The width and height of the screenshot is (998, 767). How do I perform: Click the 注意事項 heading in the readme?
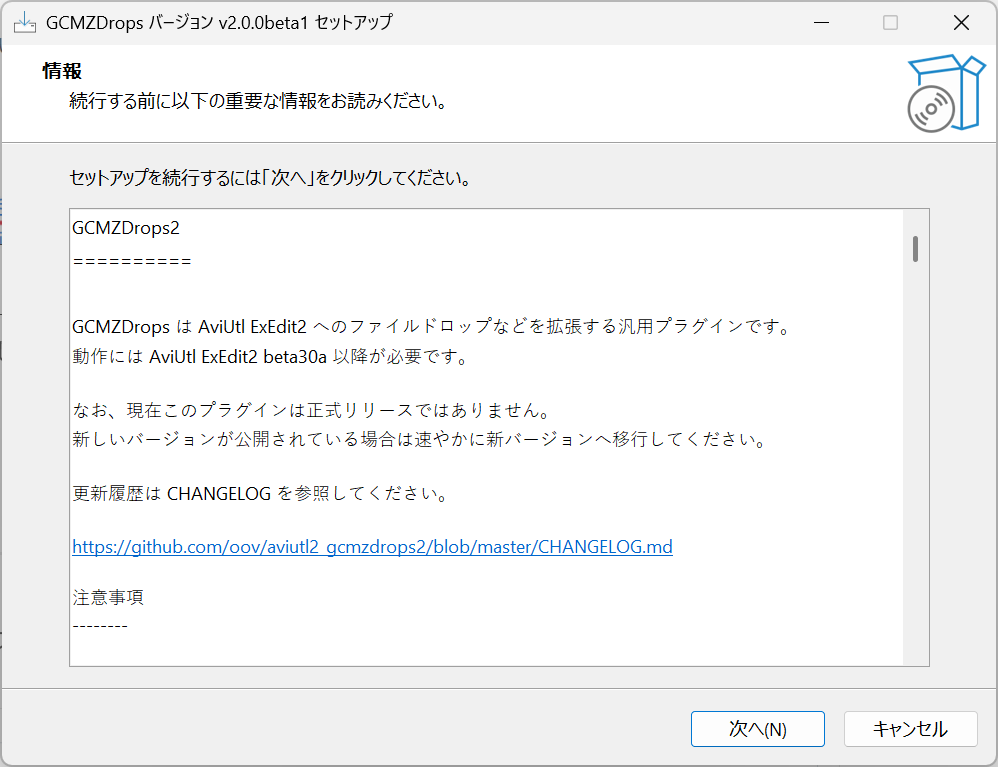point(108,597)
